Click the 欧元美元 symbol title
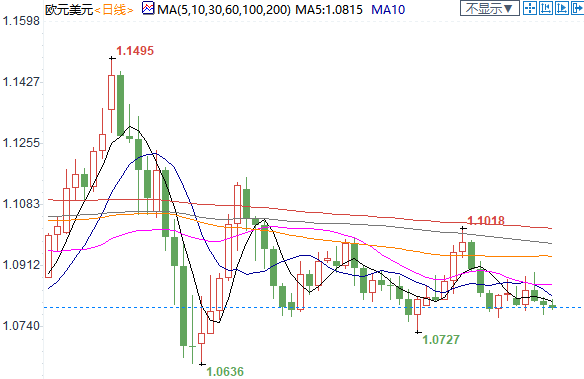Viewport: 584px width, 379px height. (x=69, y=9)
